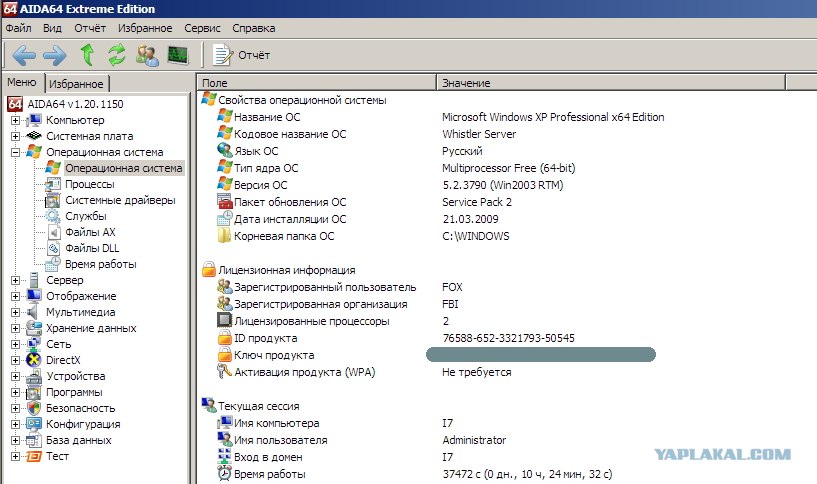Expand the DirectX tree node
The width and height of the screenshot is (817, 484).
pos(16,361)
